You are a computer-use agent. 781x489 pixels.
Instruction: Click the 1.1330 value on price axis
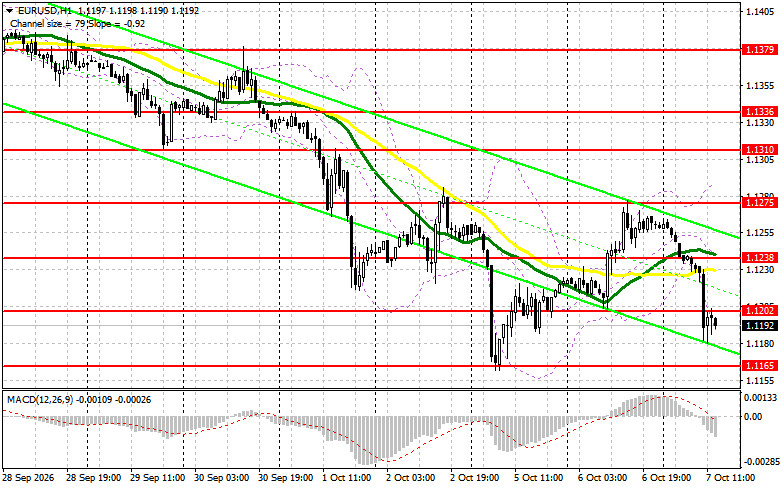[x=760, y=122]
